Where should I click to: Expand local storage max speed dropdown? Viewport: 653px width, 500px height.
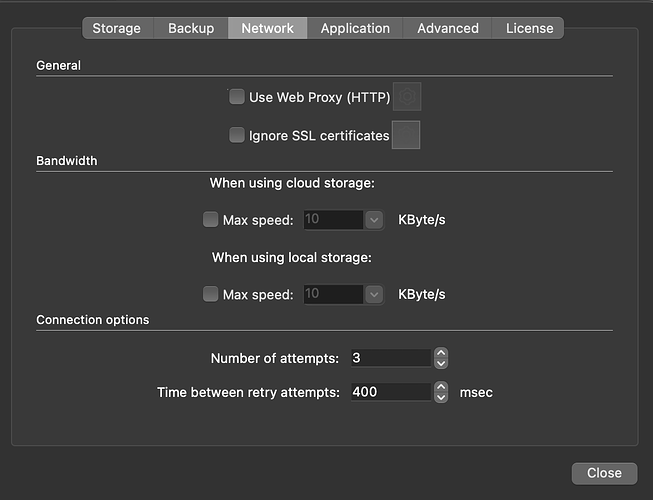(x=374, y=294)
